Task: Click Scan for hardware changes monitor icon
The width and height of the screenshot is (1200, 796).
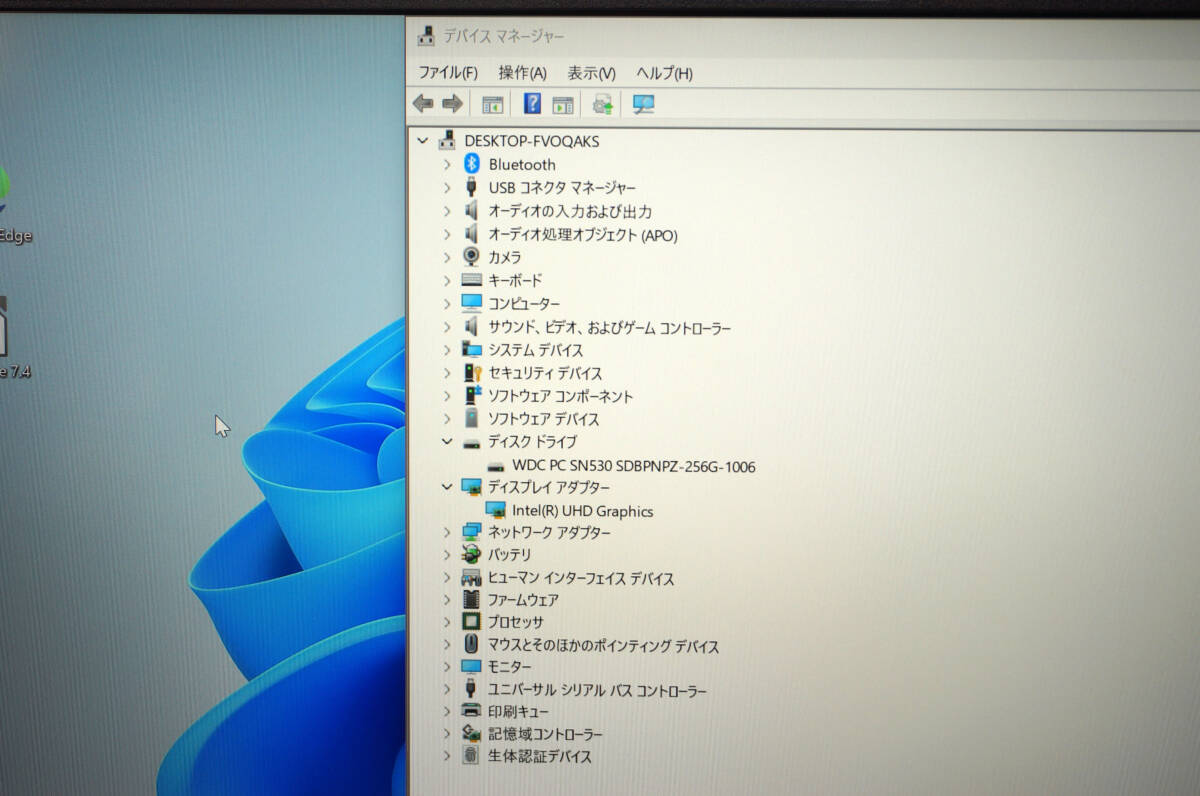Action: (x=643, y=104)
